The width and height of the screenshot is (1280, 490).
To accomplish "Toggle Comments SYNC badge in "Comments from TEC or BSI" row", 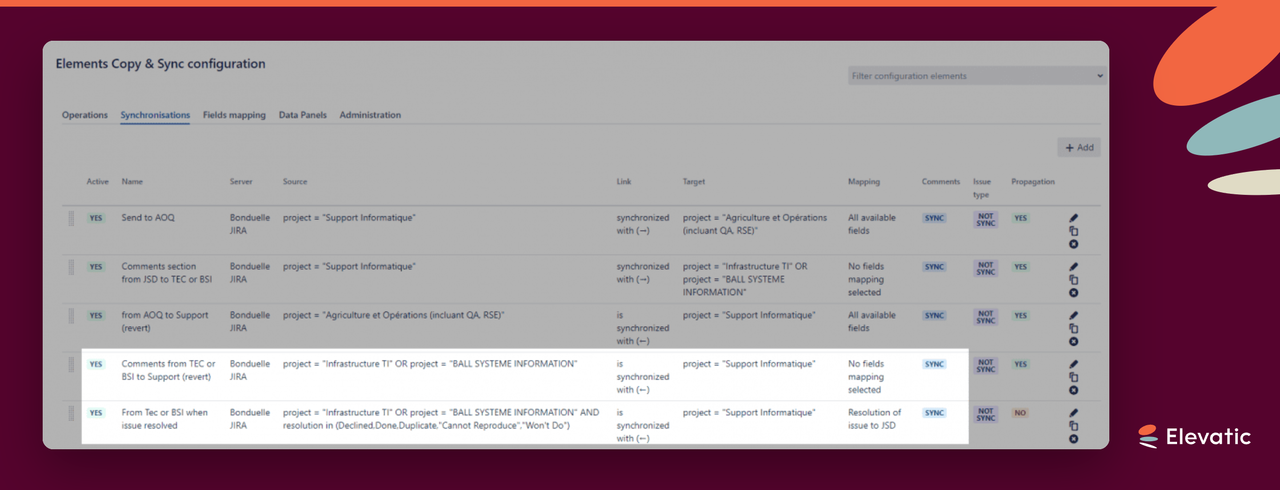I will (934, 365).
